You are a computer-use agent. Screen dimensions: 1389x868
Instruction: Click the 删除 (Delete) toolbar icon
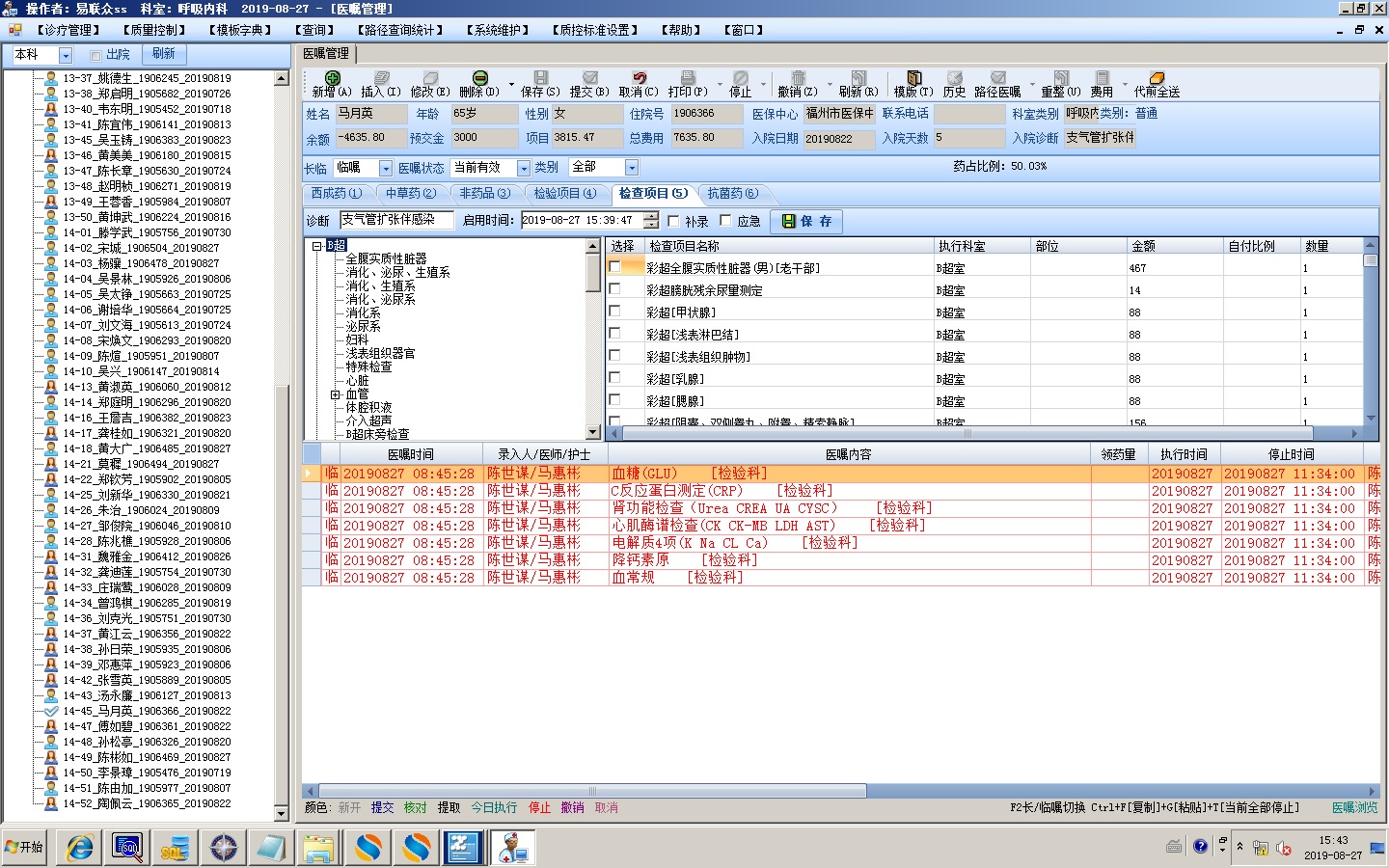pos(479,84)
